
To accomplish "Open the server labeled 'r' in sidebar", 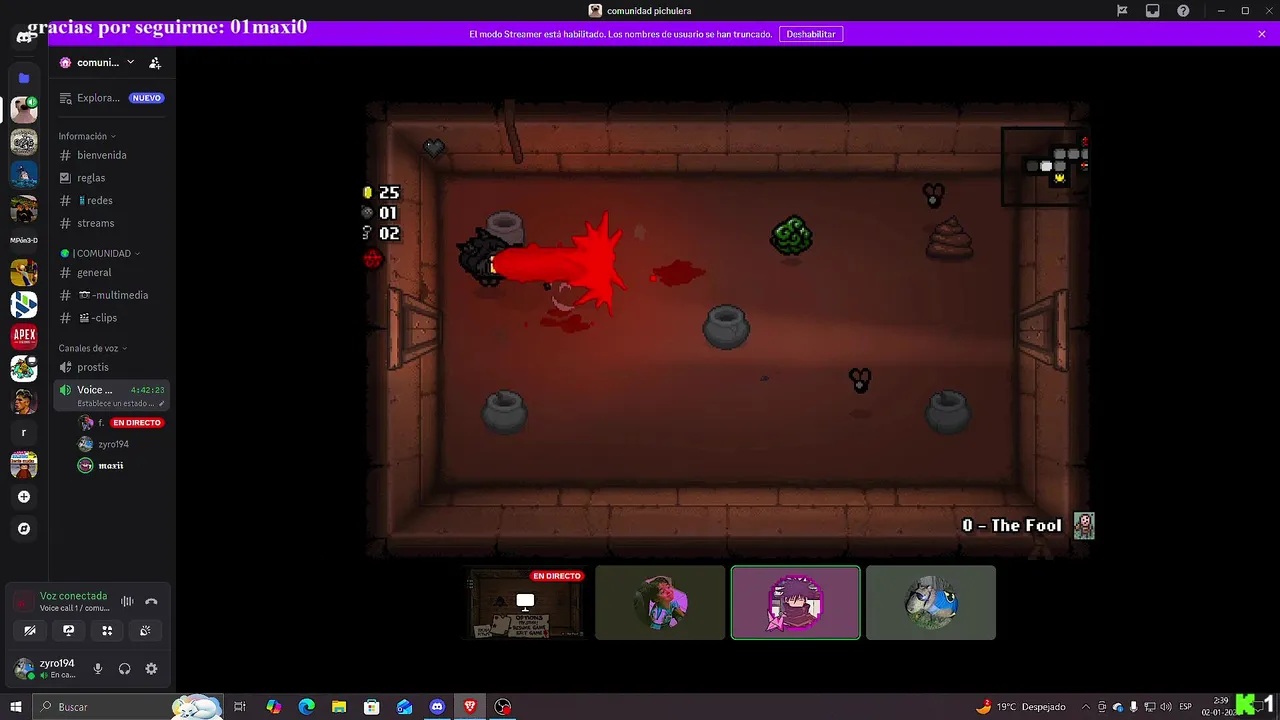I will click(x=24, y=433).
